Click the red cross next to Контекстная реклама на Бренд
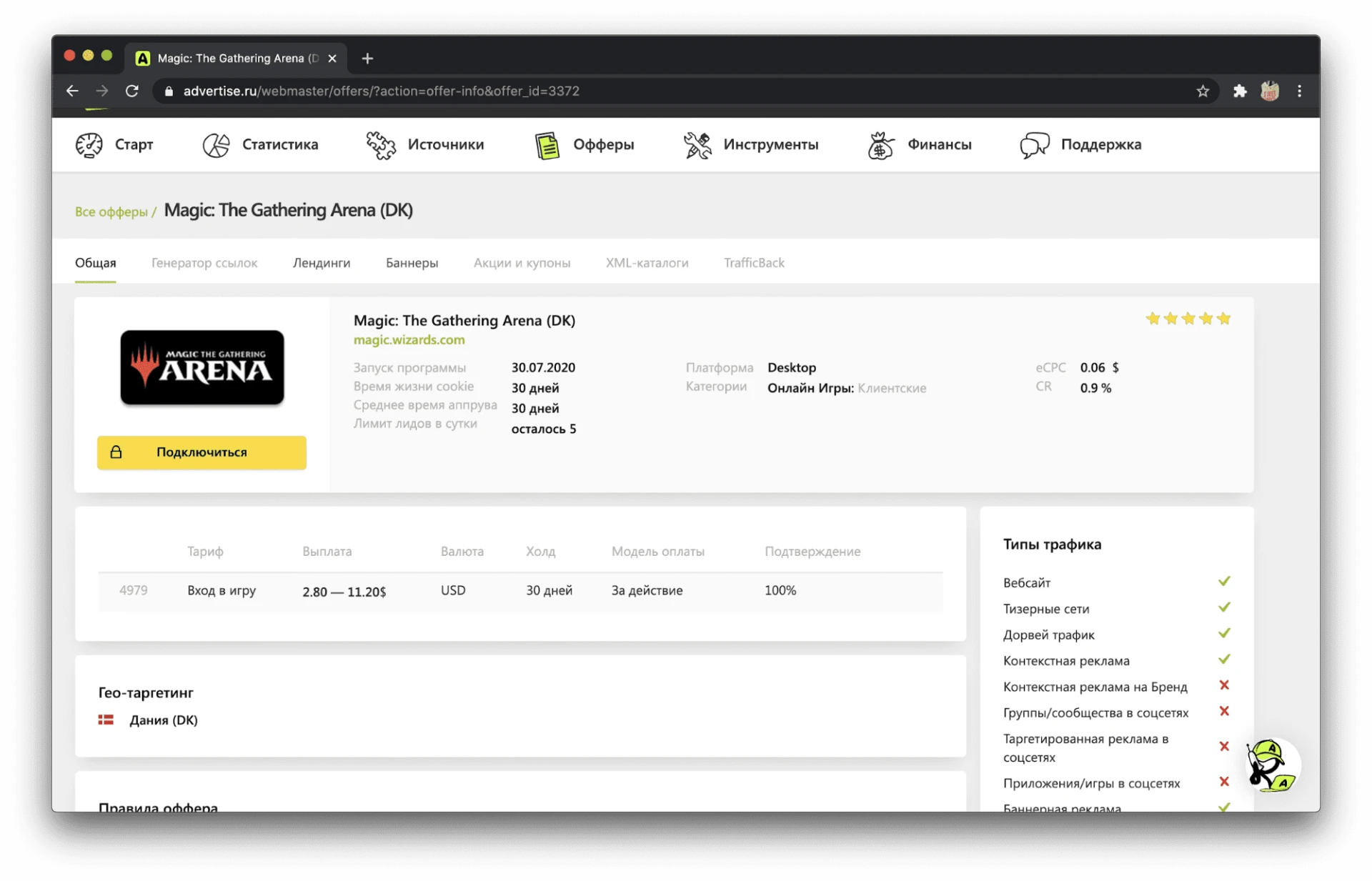Image resolution: width=1372 pixels, height=881 pixels. point(1224,685)
